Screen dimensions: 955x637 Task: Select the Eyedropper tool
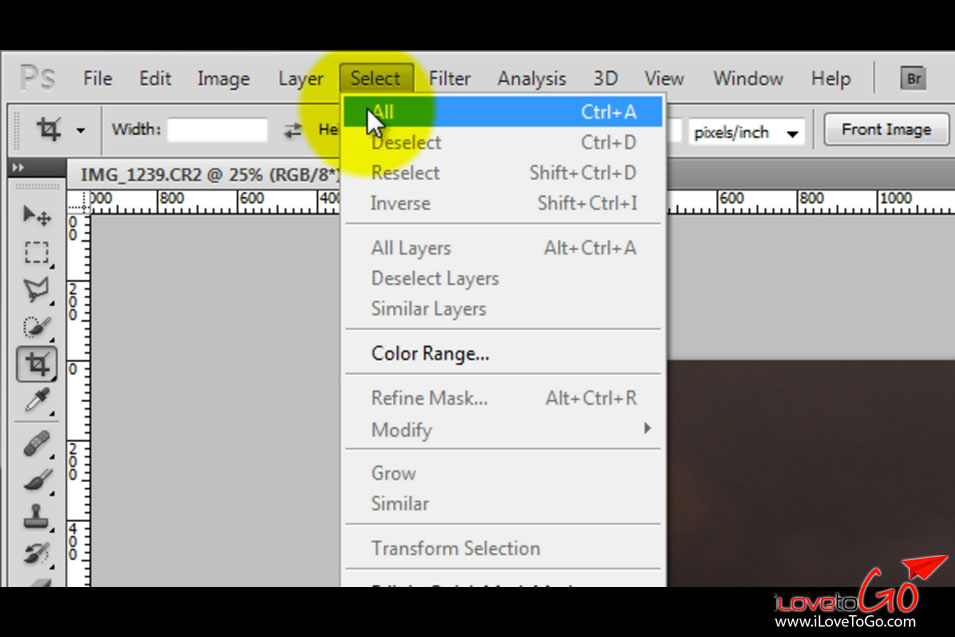coord(37,401)
